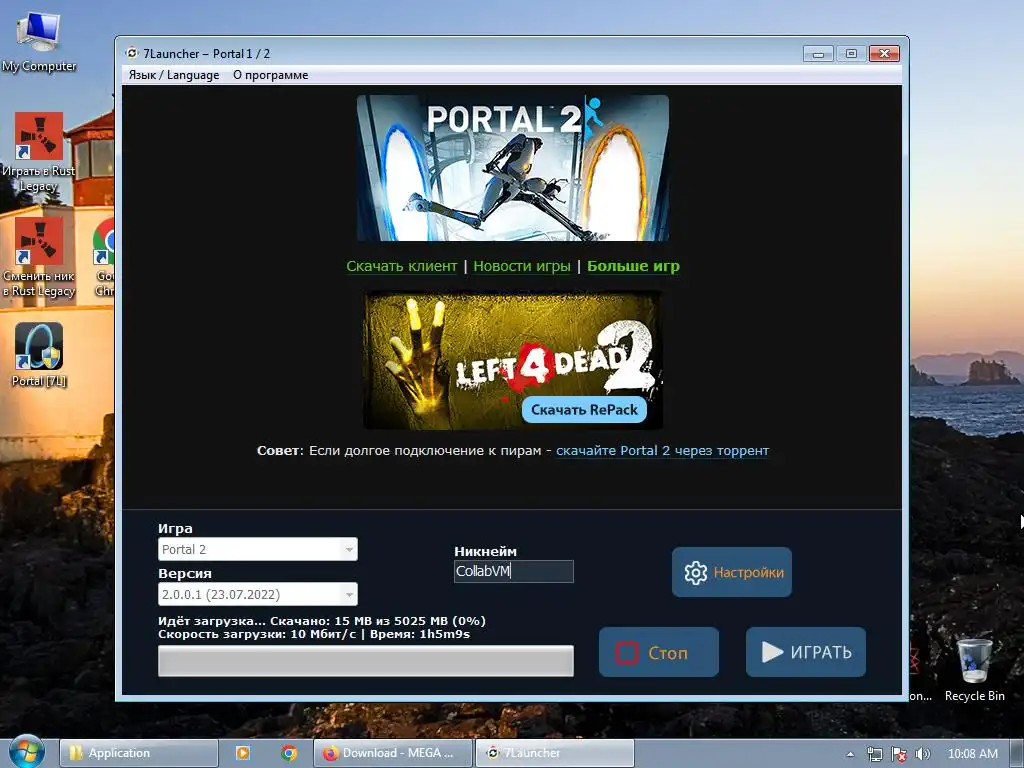Expand the Игра dropdown showing Portal 2
The height and width of the screenshot is (768, 1024).
coord(258,549)
